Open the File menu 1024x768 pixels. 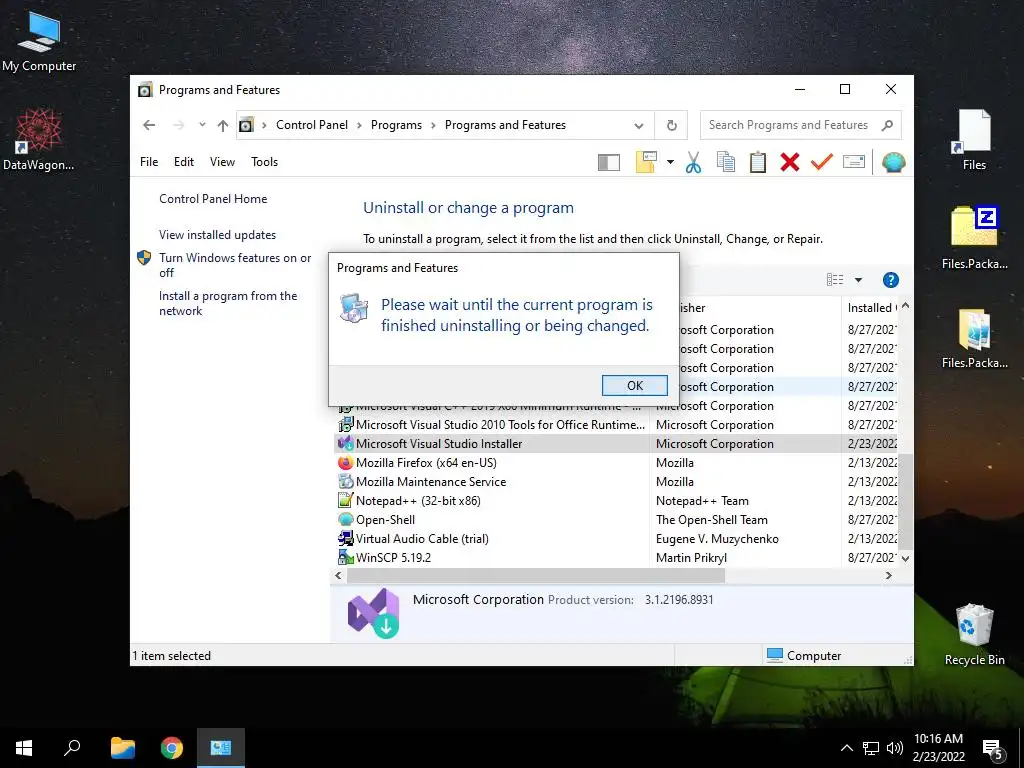click(x=149, y=162)
